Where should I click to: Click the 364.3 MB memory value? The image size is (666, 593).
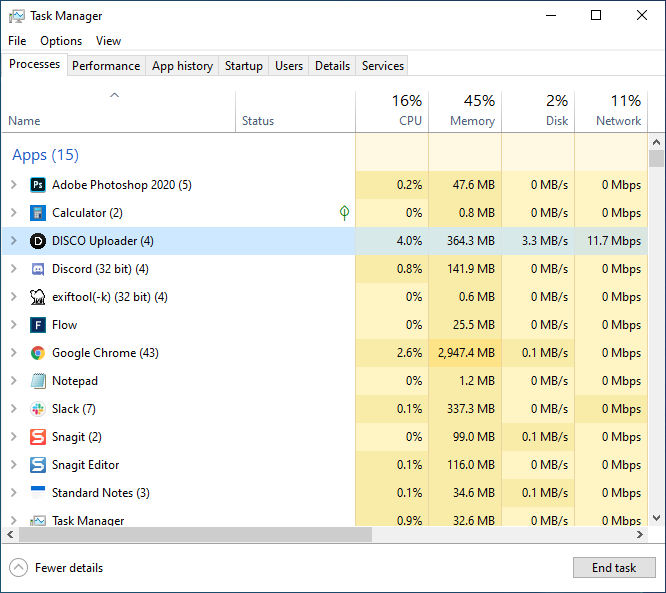pos(471,241)
